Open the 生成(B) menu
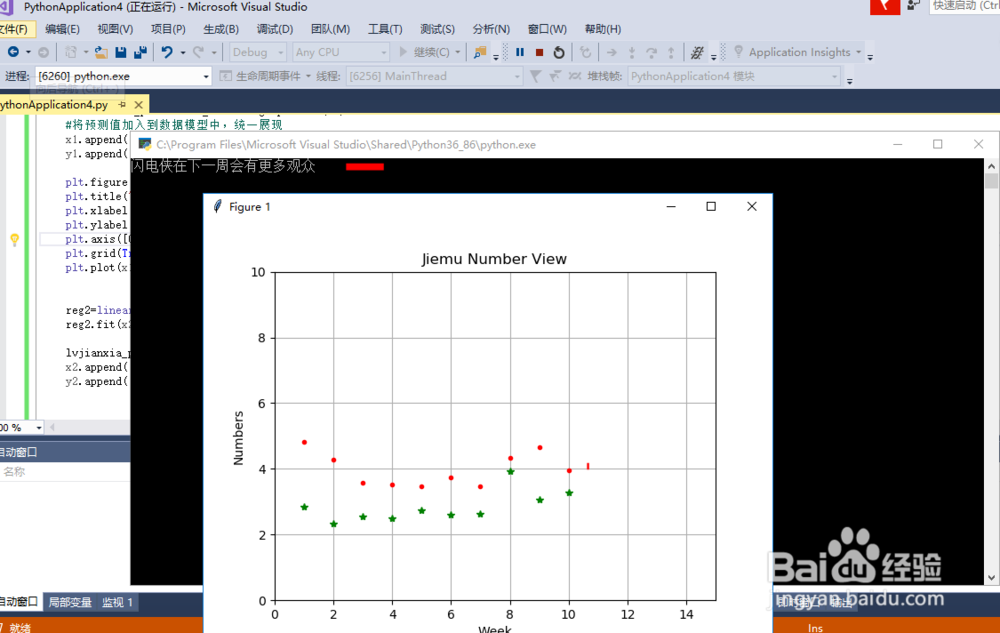1000x633 pixels. coord(221,29)
